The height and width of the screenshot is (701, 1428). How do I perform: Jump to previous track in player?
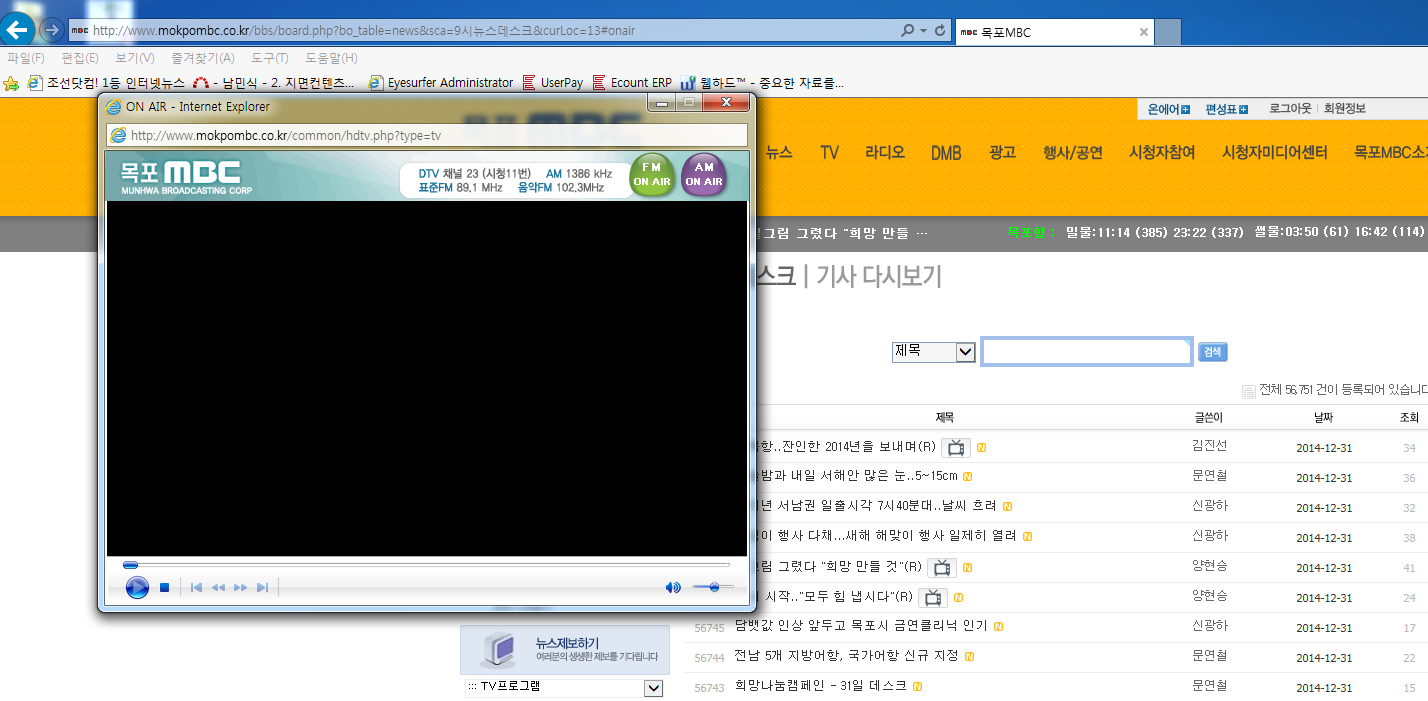[197, 588]
